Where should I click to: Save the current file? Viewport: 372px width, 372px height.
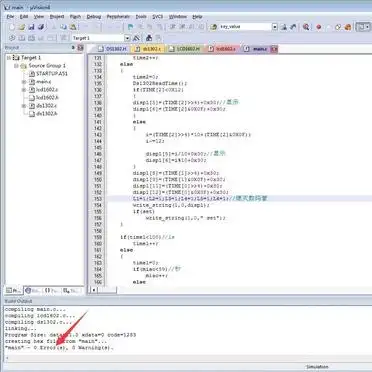(31, 27)
